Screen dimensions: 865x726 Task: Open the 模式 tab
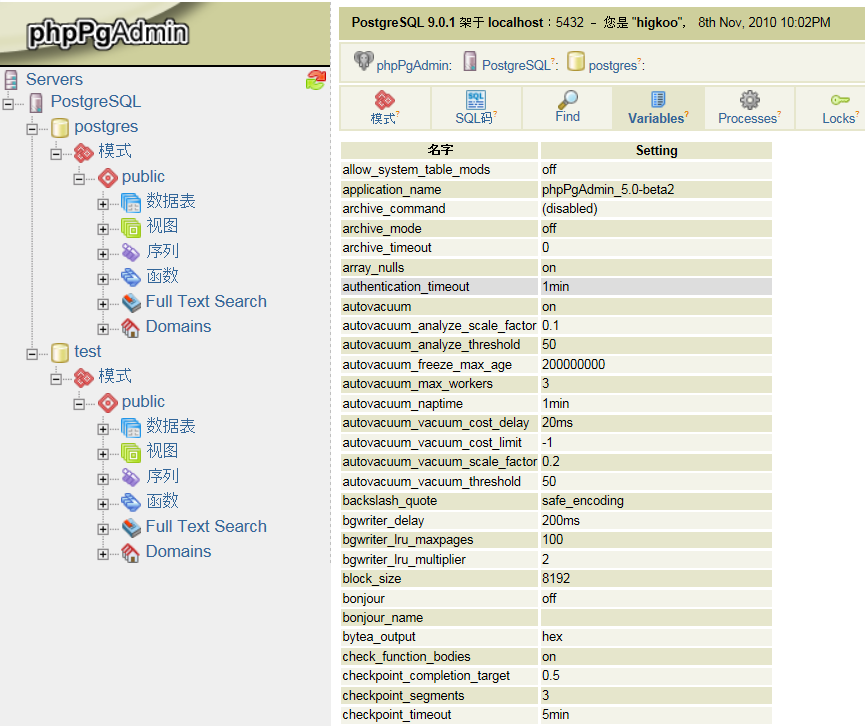tap(385, 108)
